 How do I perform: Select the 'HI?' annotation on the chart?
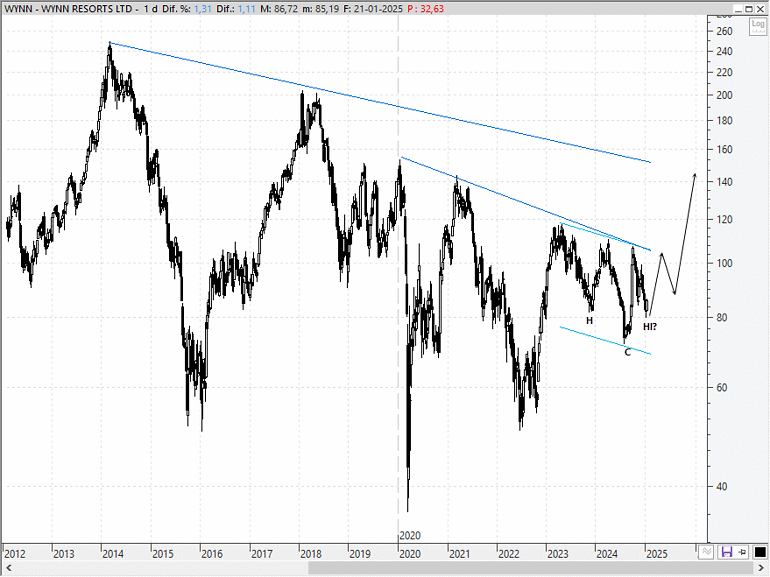point(650,327)
